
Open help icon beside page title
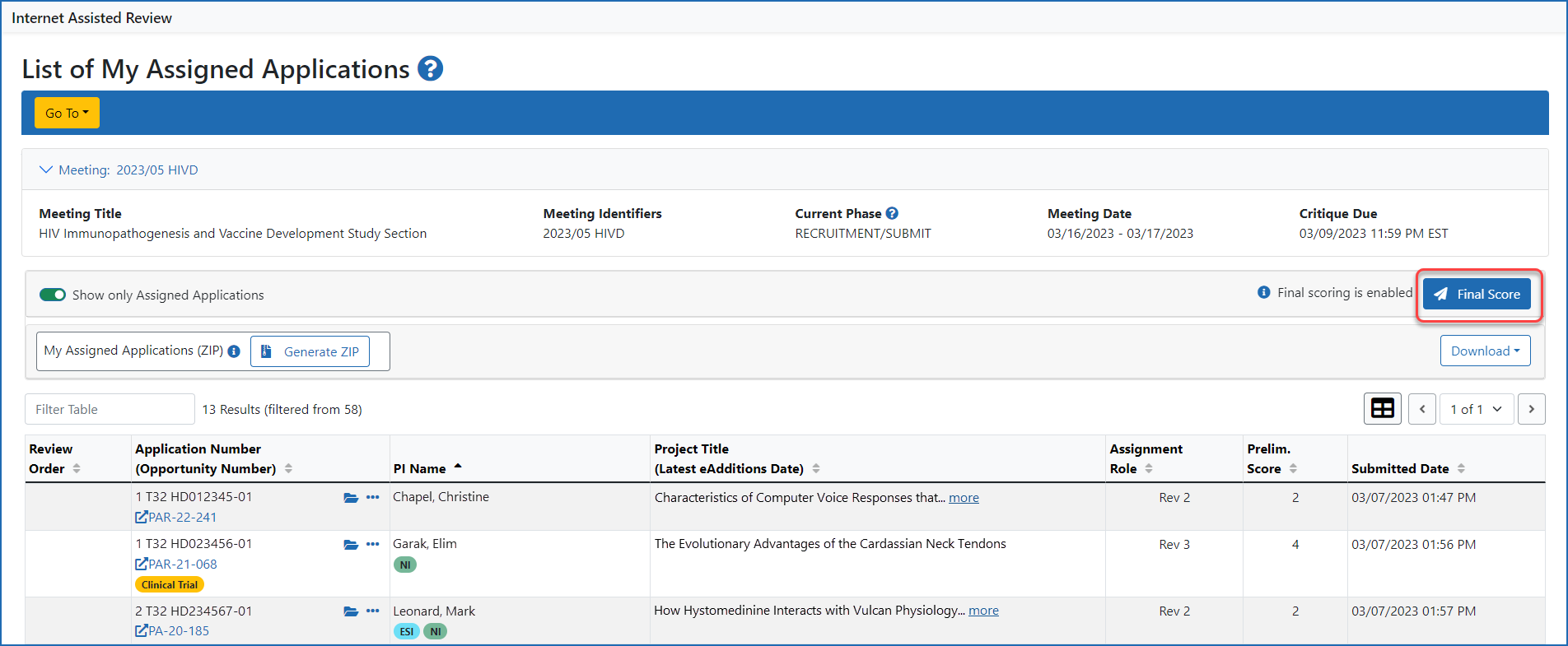[x=430, y=68]
